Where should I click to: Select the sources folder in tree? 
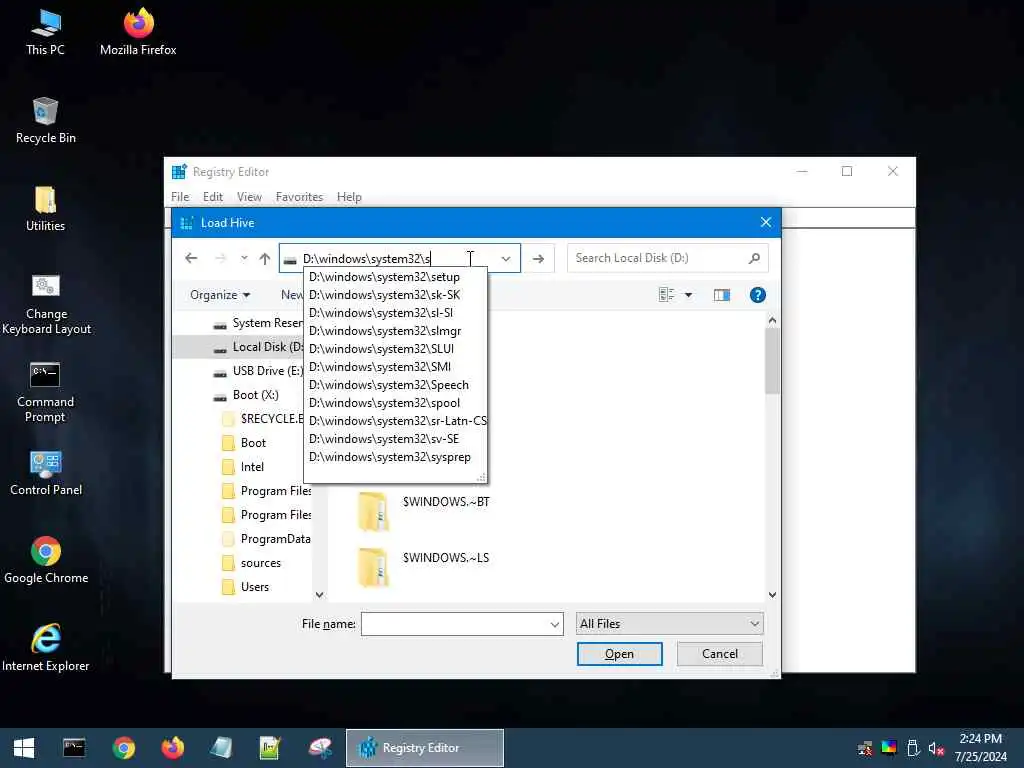click(x=252, y=563)
